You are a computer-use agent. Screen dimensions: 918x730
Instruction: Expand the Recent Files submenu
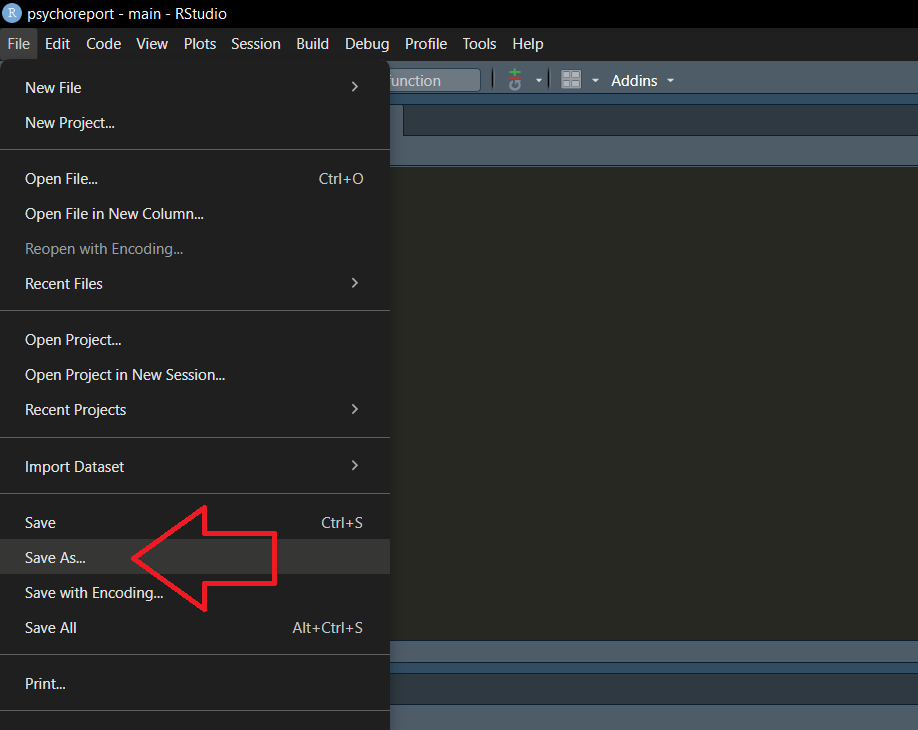[x=194, y=284]
